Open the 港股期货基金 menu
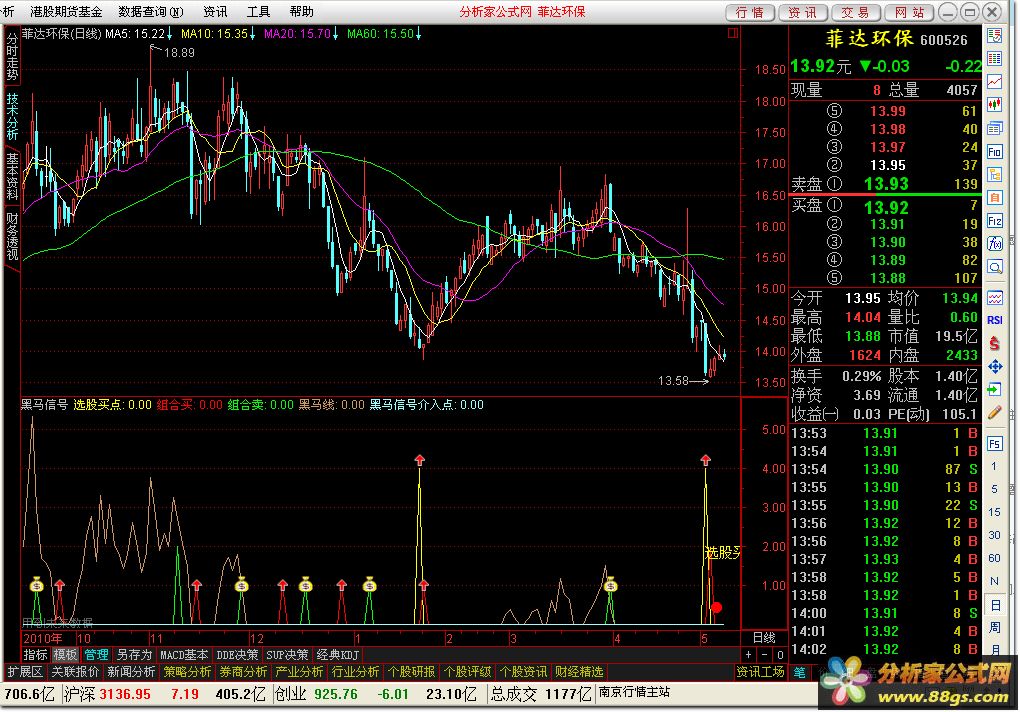Image resolution: width=1020 pixels, height=712 pixels. (x=66, y=12)
